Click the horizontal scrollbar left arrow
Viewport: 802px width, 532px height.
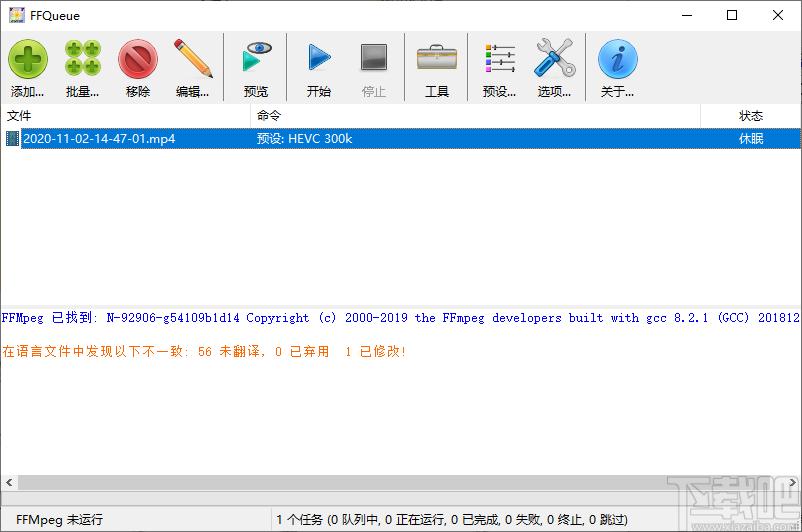tap(9, 482)
